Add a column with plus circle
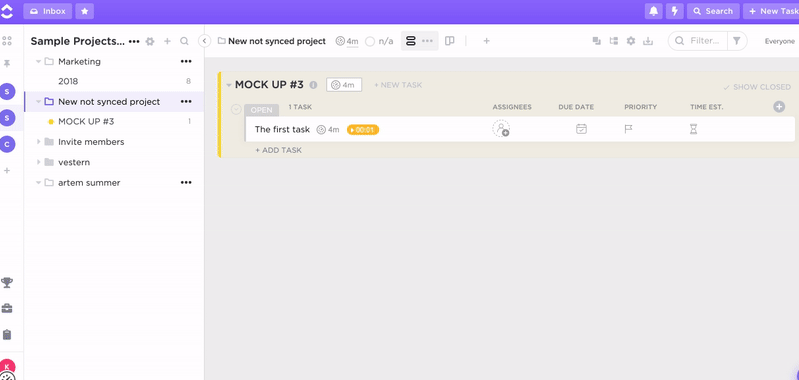Image resolution: width=799 pixels, height=380 pixels. click(779, 106)
